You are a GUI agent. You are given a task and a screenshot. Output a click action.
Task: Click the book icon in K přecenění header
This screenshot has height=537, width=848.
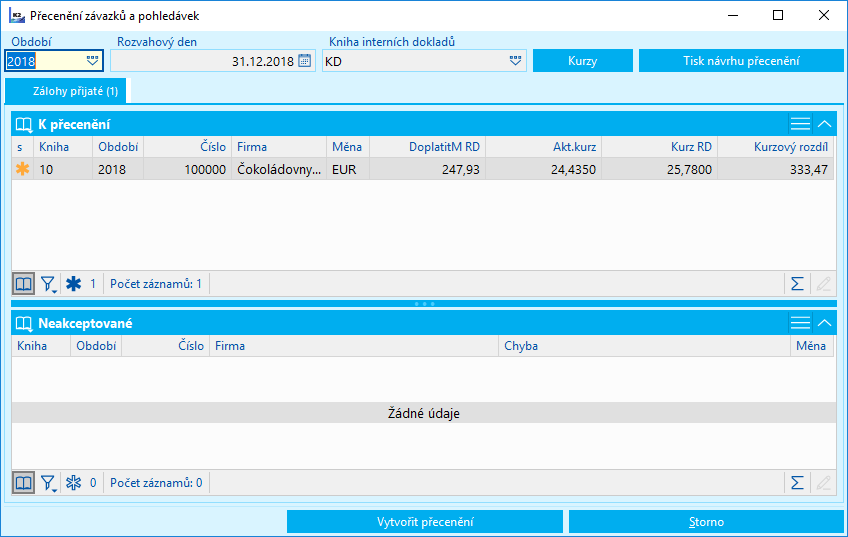[x=24, y=124]
